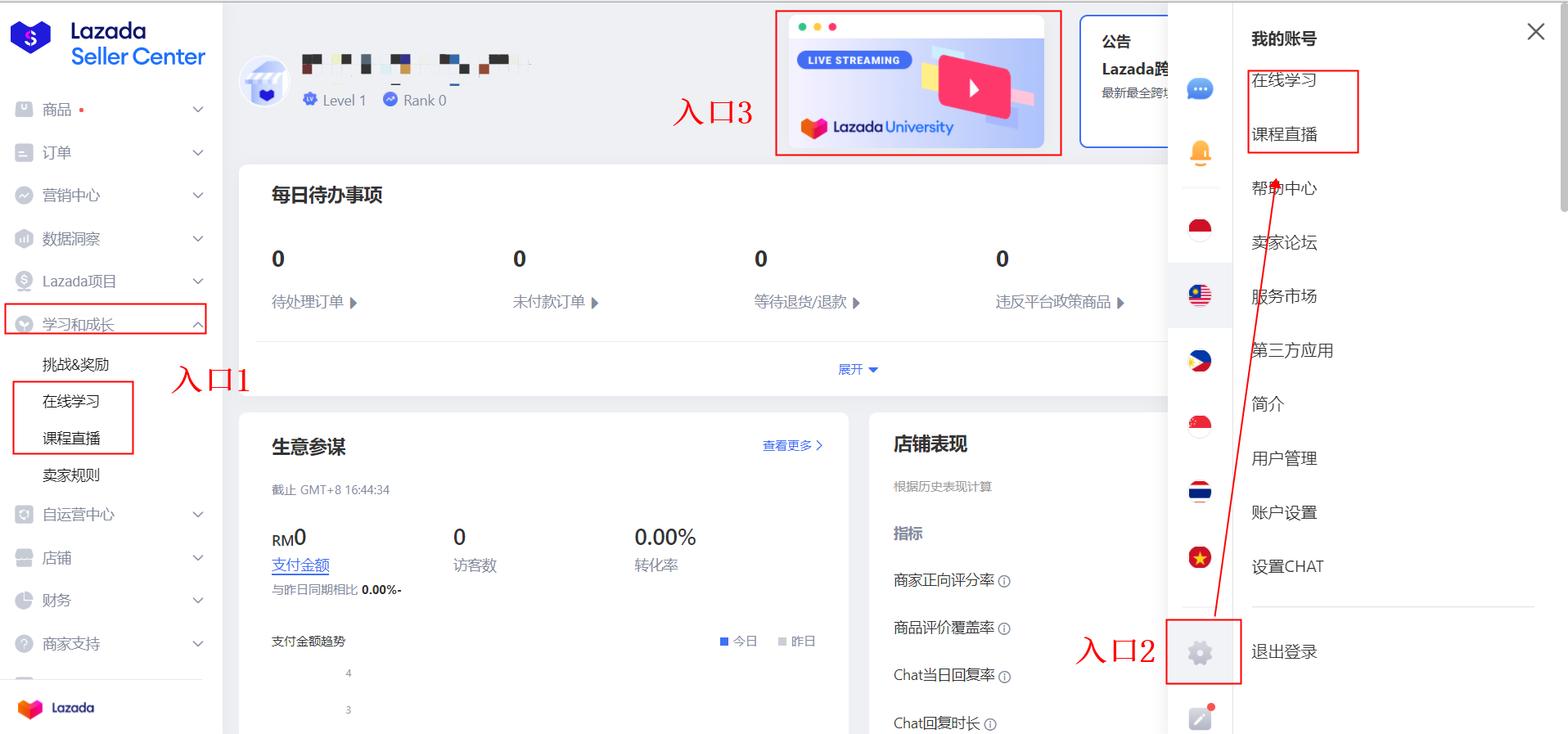Open the 等待退货/退款 link

(807, 302)
